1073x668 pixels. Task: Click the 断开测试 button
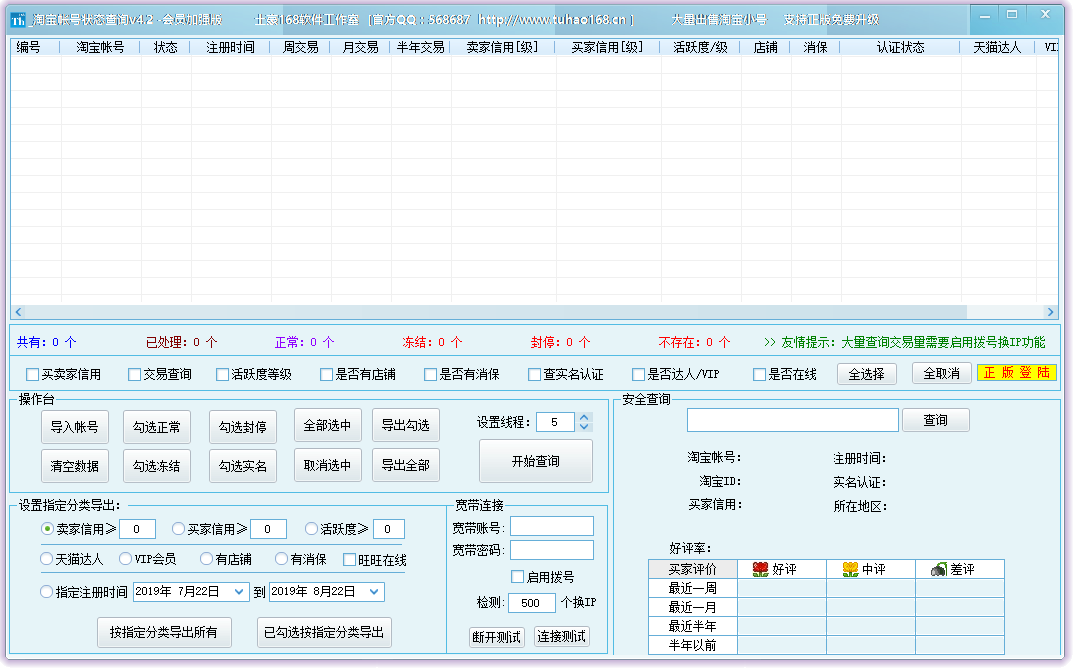click(497, 637)
